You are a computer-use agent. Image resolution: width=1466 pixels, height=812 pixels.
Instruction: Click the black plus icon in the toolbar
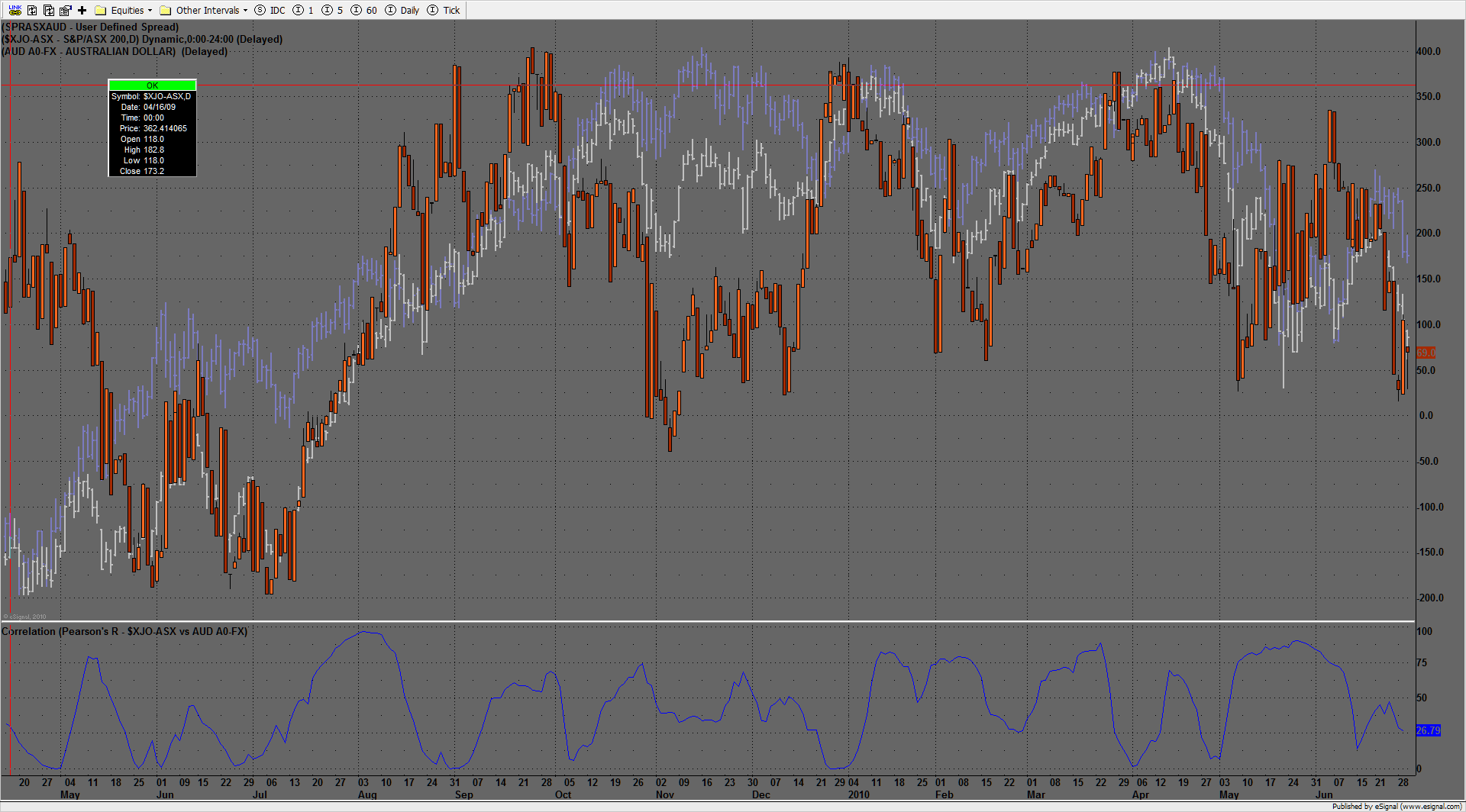pos(82,10)
